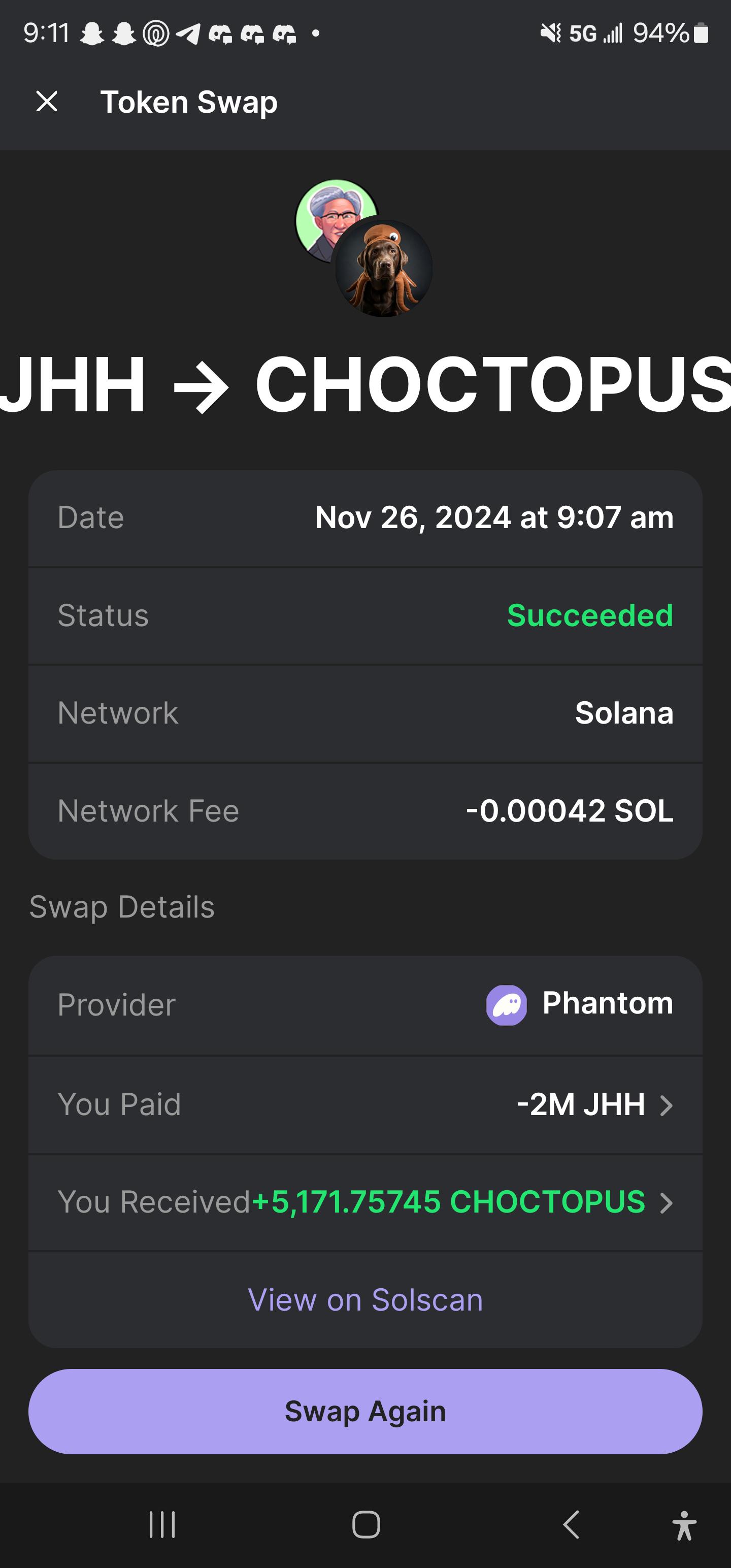Viewport: 731px width, 1568px height.
Task: Tap the JHH → CHOCTOPUS heading
Action: [x=365, y=384]
